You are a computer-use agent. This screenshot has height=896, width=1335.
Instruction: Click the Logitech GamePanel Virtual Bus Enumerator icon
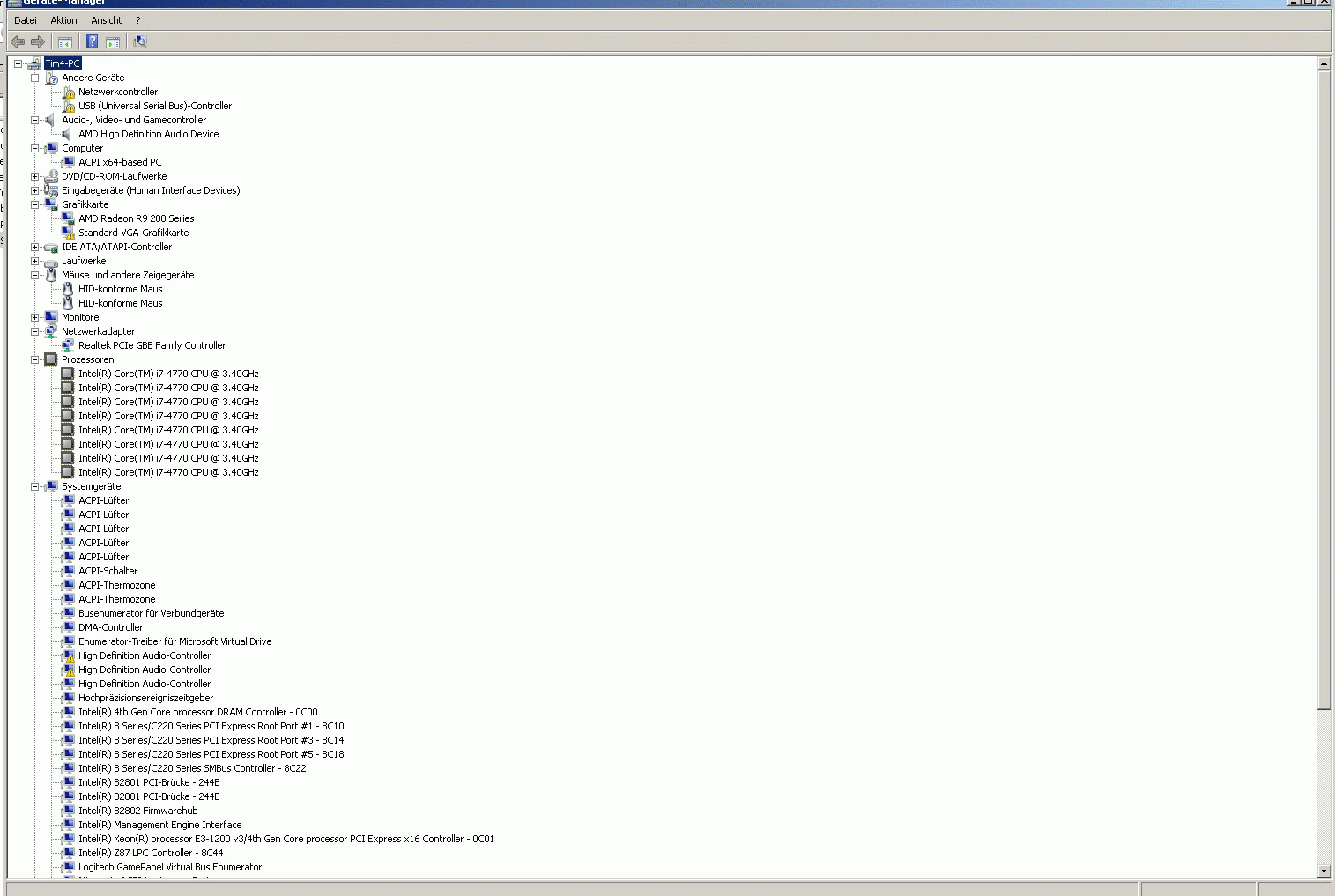point(68,867)
